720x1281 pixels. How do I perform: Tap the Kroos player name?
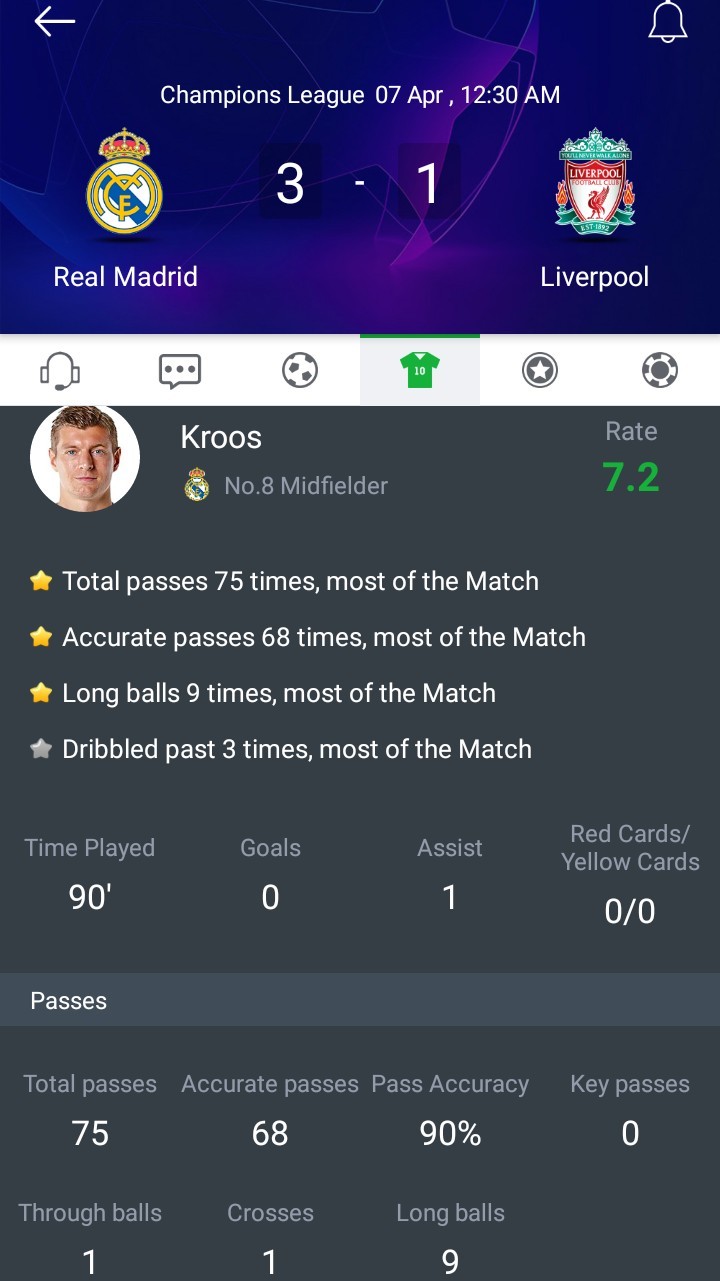[x=221, y=437]
